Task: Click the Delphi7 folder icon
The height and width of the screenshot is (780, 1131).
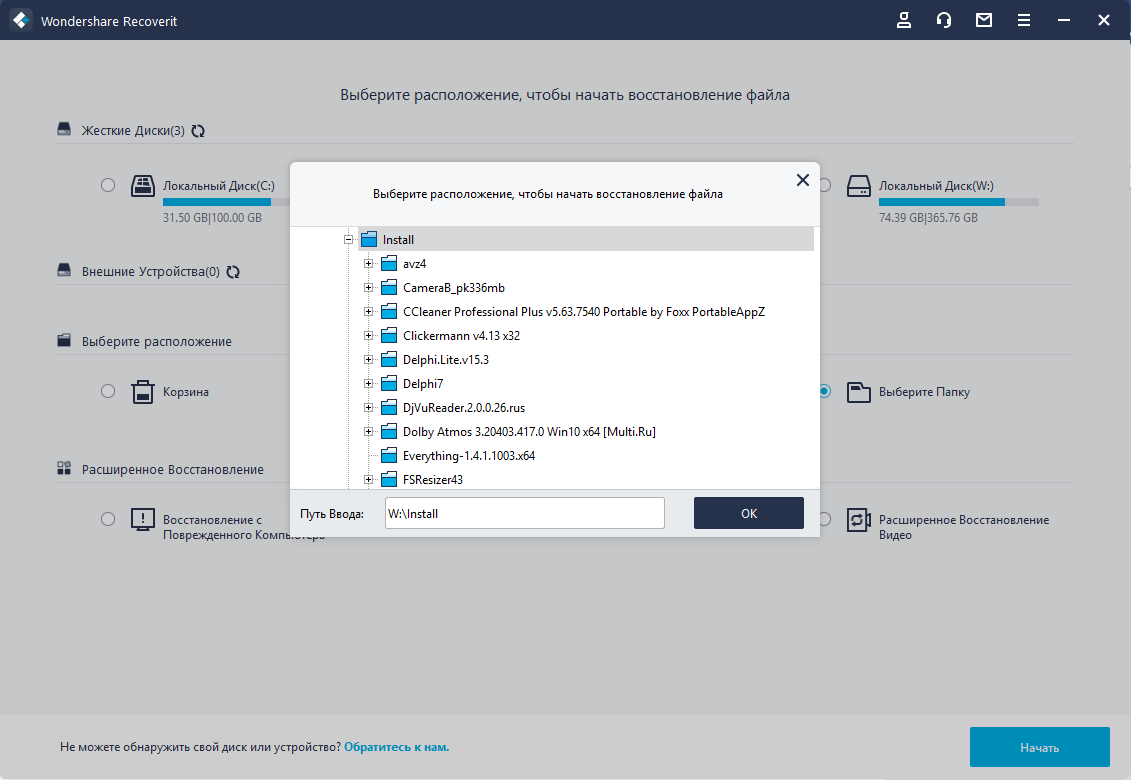Action: tap(390, 383)
